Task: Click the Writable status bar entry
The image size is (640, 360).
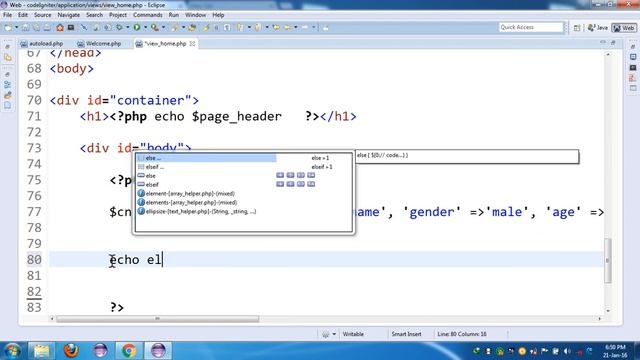Action: point(353,334)
